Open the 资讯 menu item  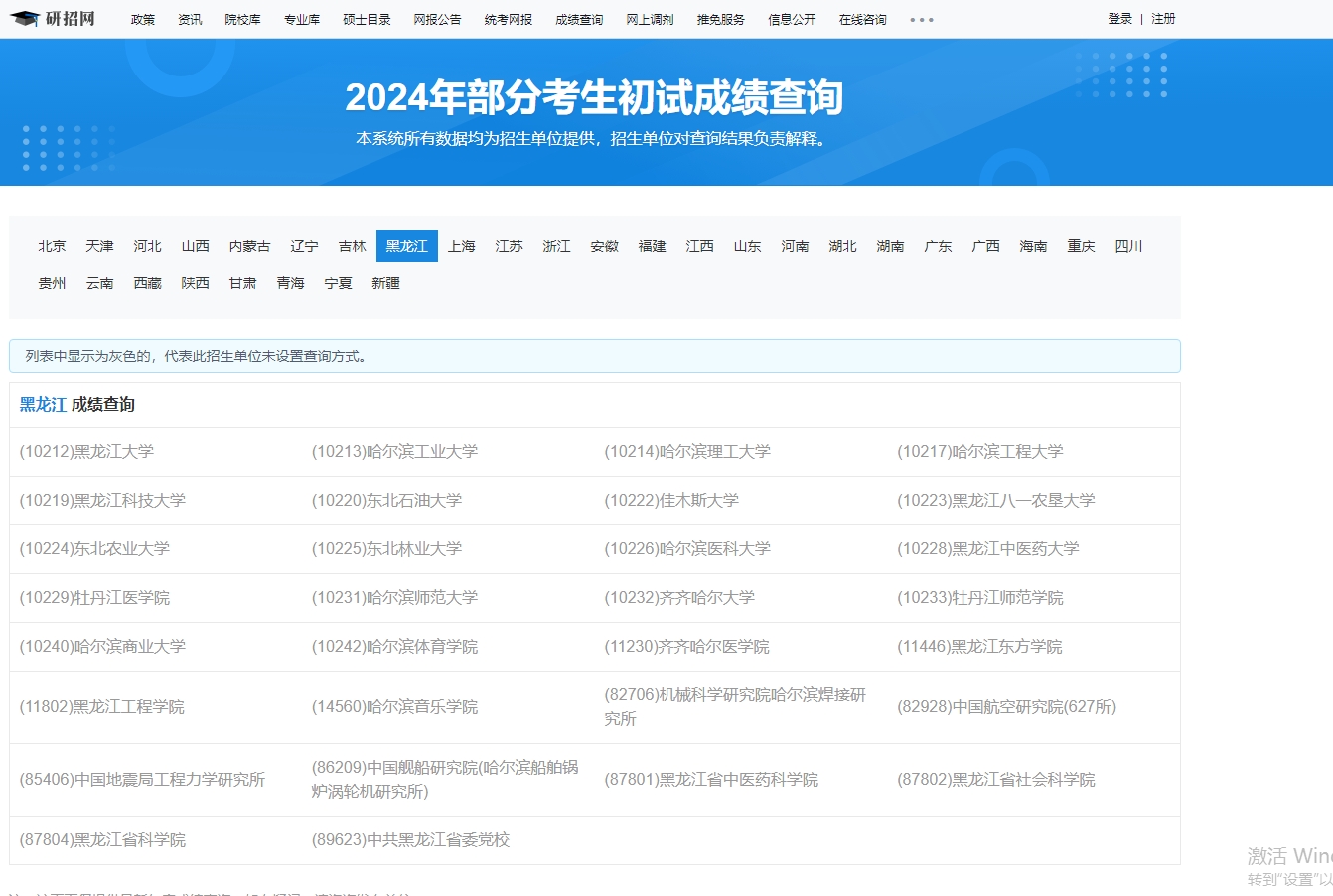190,19
